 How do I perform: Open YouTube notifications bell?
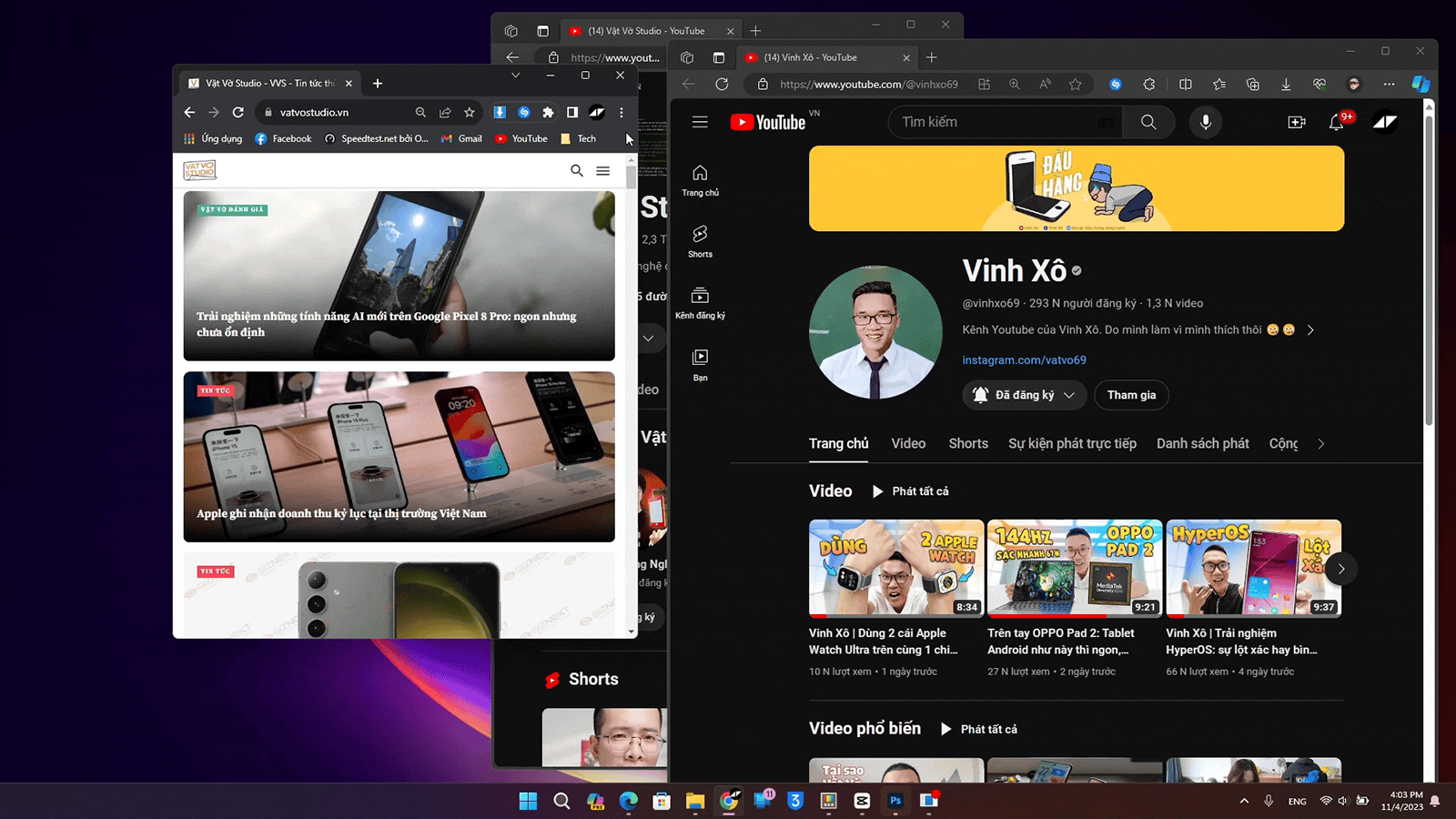point(1336,122)
